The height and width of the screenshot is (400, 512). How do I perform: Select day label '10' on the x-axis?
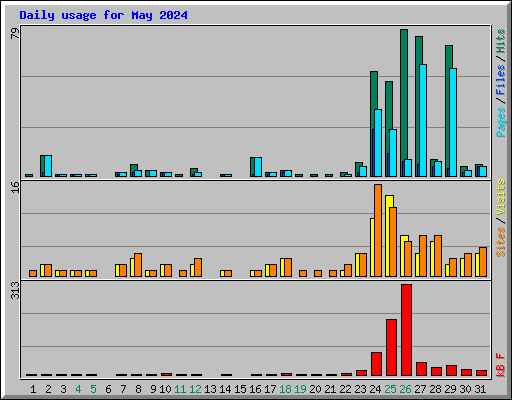click(x=165, y=389)
